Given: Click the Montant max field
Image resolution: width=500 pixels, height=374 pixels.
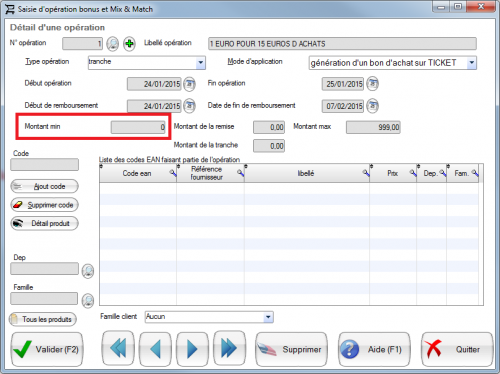Looking at the screenshot, I should pyautogui.click(x=373, y=127).
